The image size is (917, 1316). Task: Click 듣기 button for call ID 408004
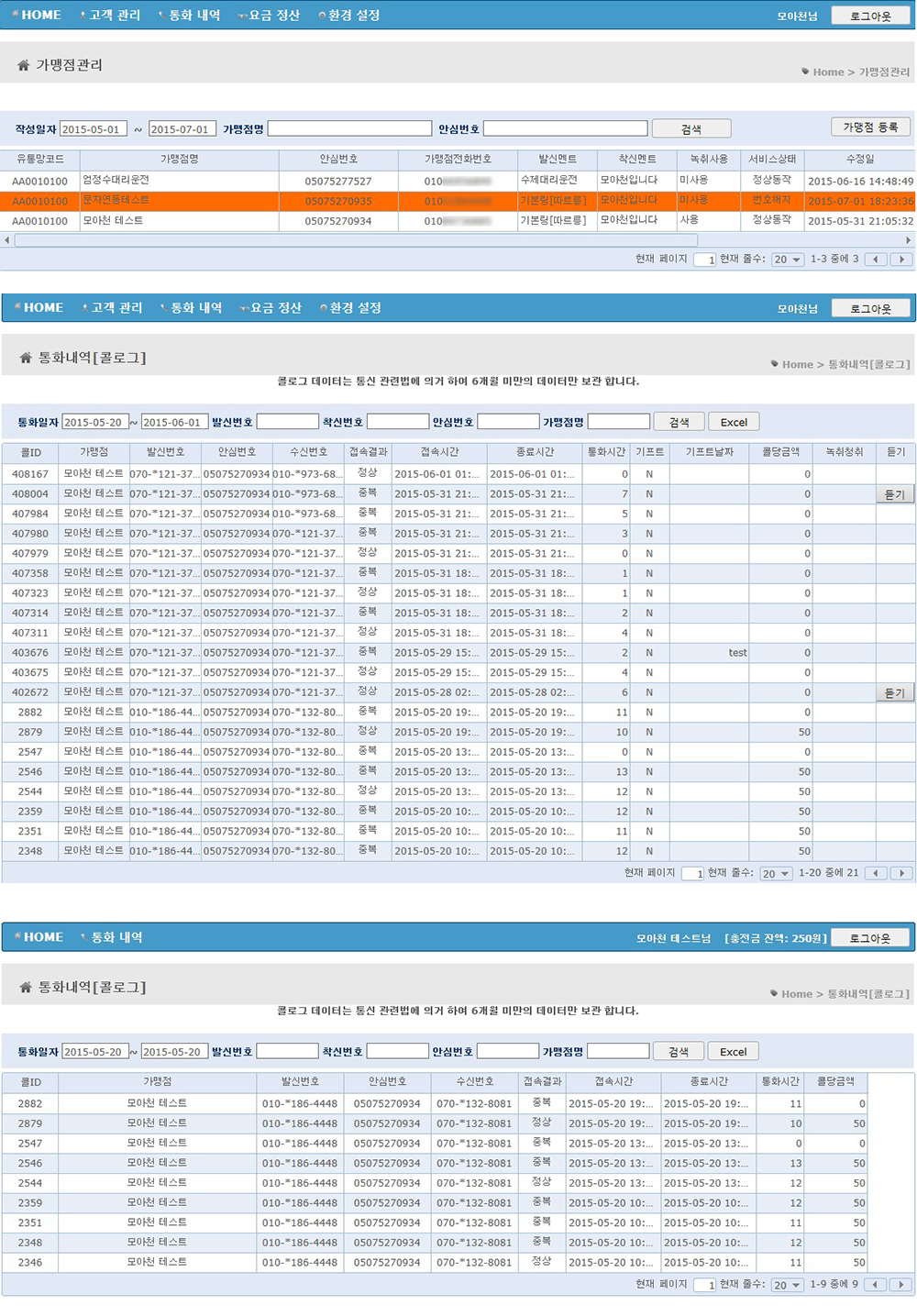[894, 494]
